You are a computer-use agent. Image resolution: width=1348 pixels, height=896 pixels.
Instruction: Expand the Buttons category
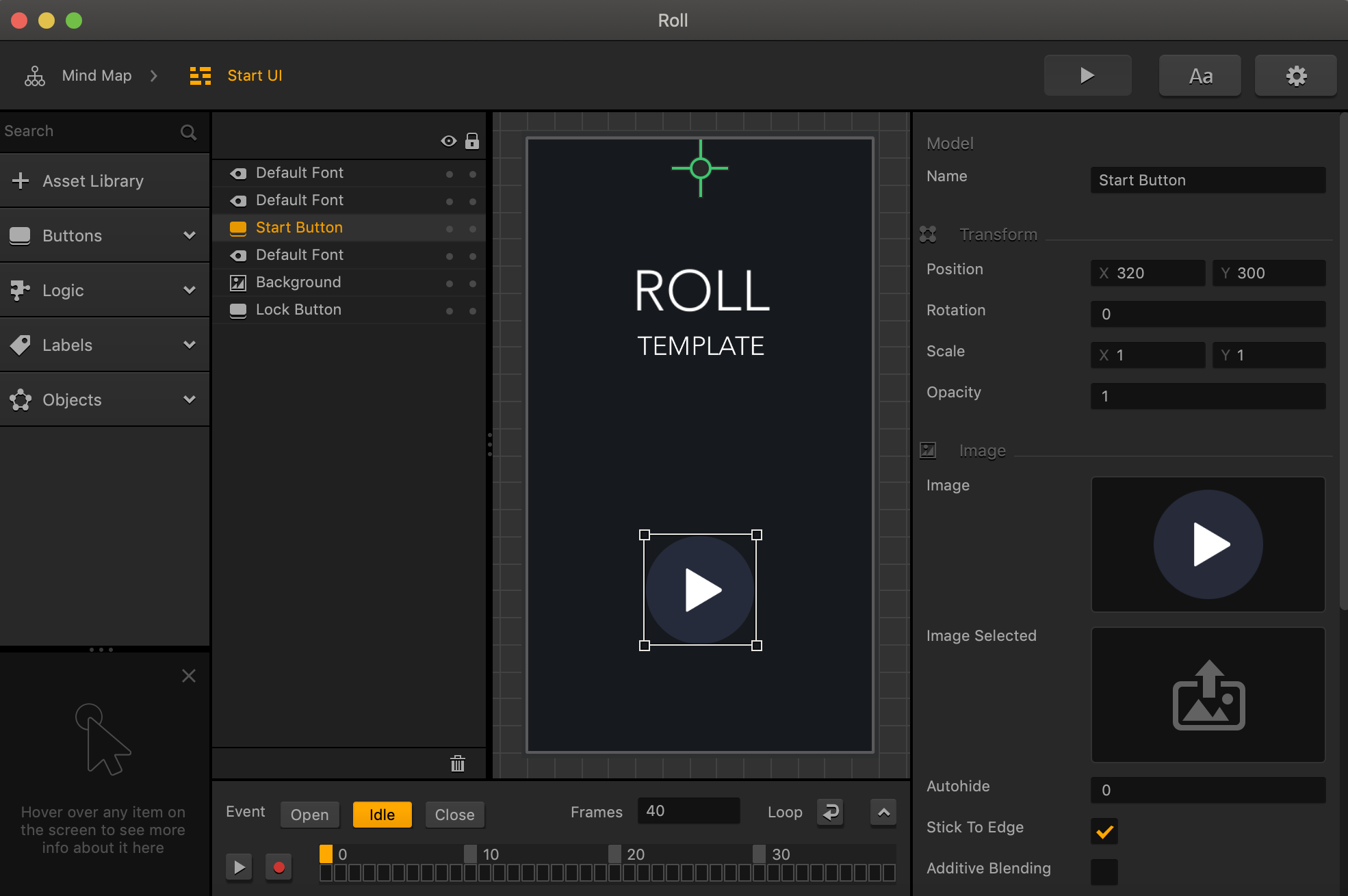click(x=190, y=235)
